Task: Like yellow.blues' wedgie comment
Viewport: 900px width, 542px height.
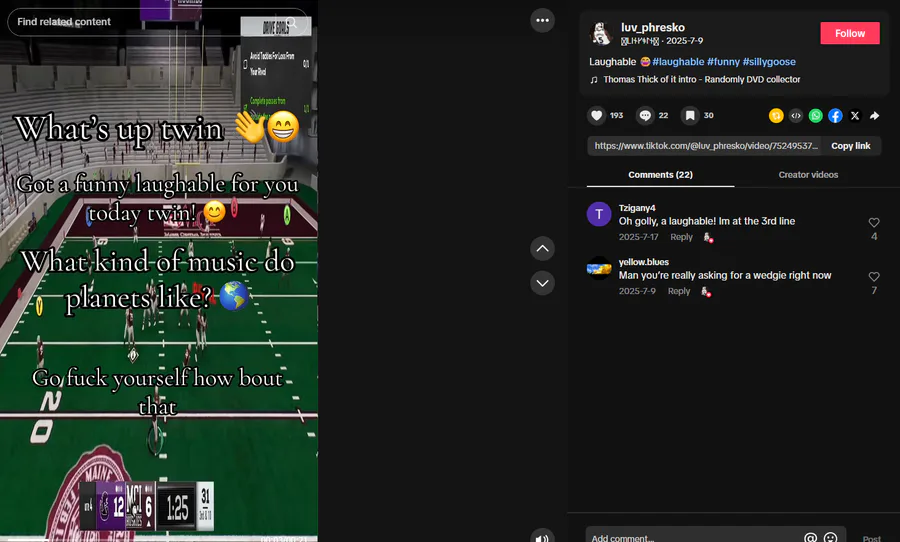Action: [874, 277]
